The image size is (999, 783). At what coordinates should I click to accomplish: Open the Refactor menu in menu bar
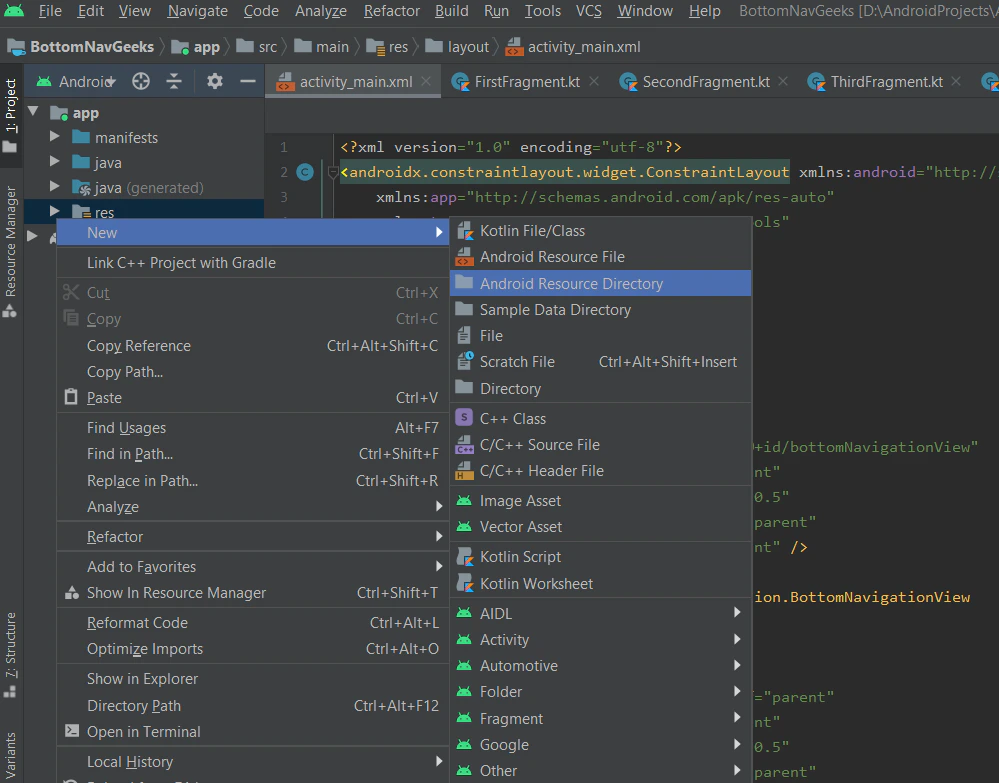coord(391,11)
